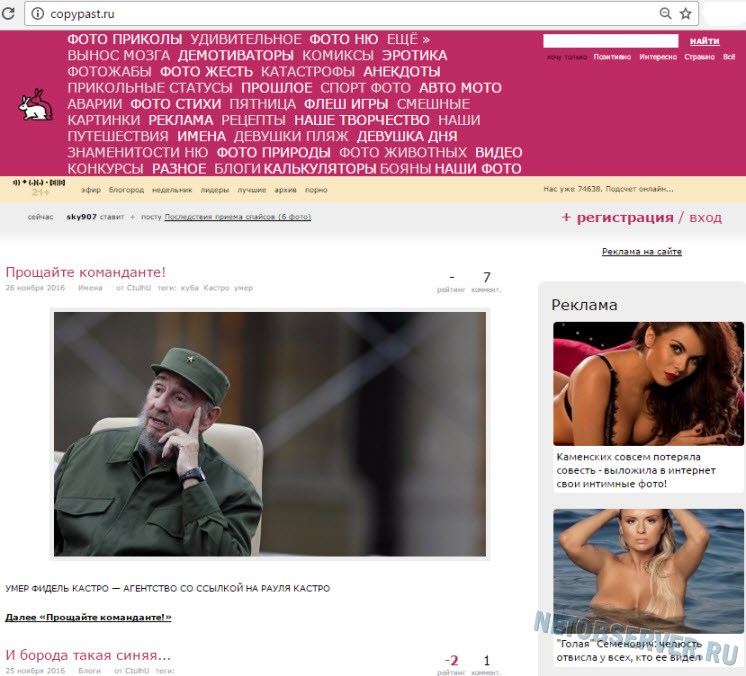Open the КАЛЬКУЛЯТОРЫ category

pyautogui.click(x=320, y=168)
